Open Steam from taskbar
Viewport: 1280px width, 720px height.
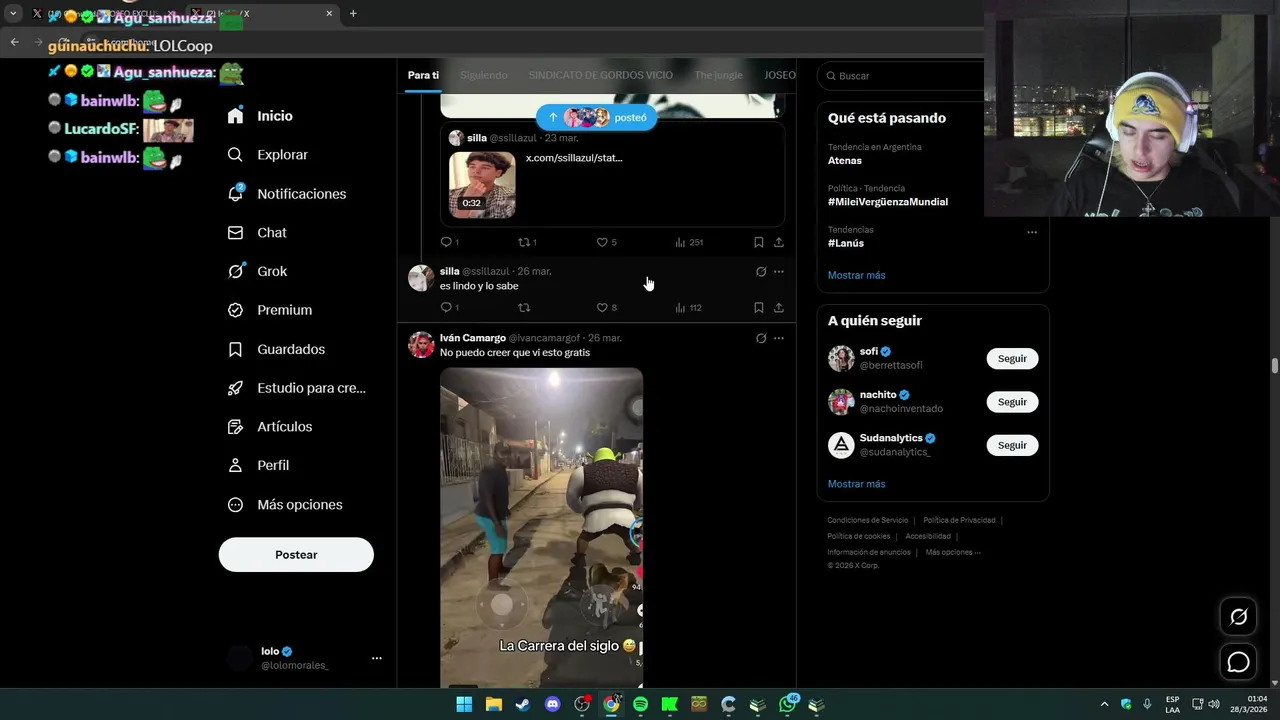(x=523, y=704)
